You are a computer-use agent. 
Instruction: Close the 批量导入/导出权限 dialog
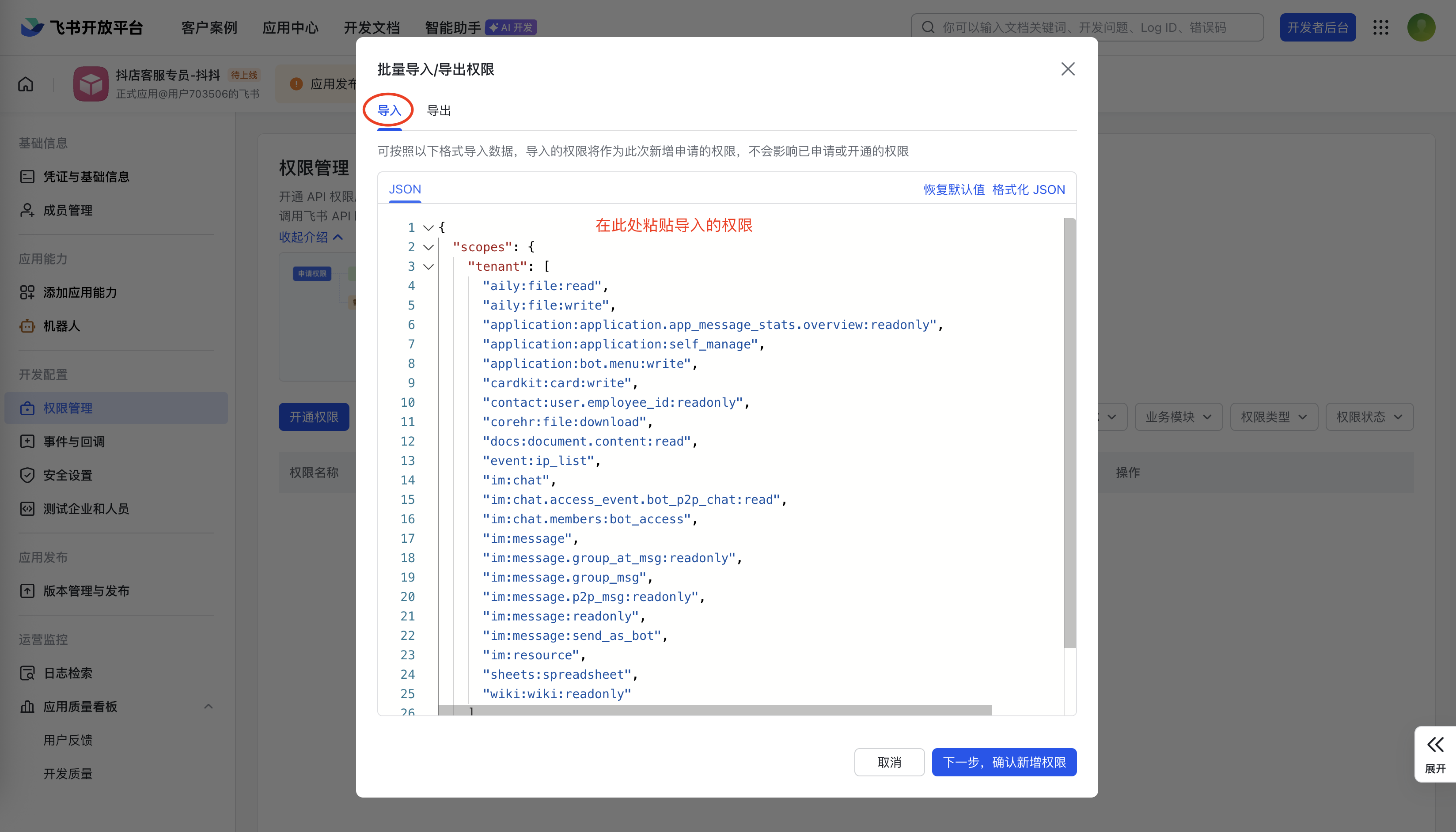point(1067,69)
